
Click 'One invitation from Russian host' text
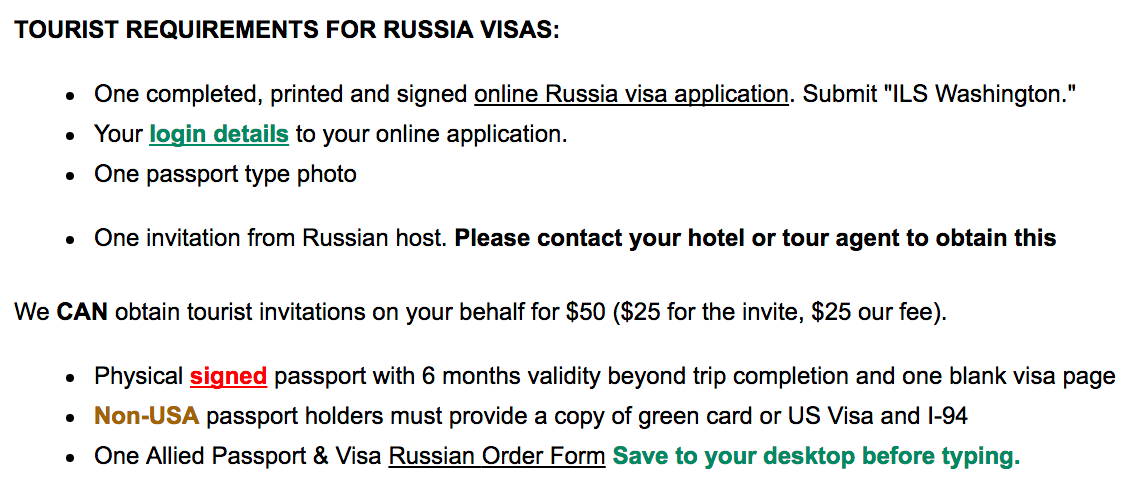(x=270, y=238)
